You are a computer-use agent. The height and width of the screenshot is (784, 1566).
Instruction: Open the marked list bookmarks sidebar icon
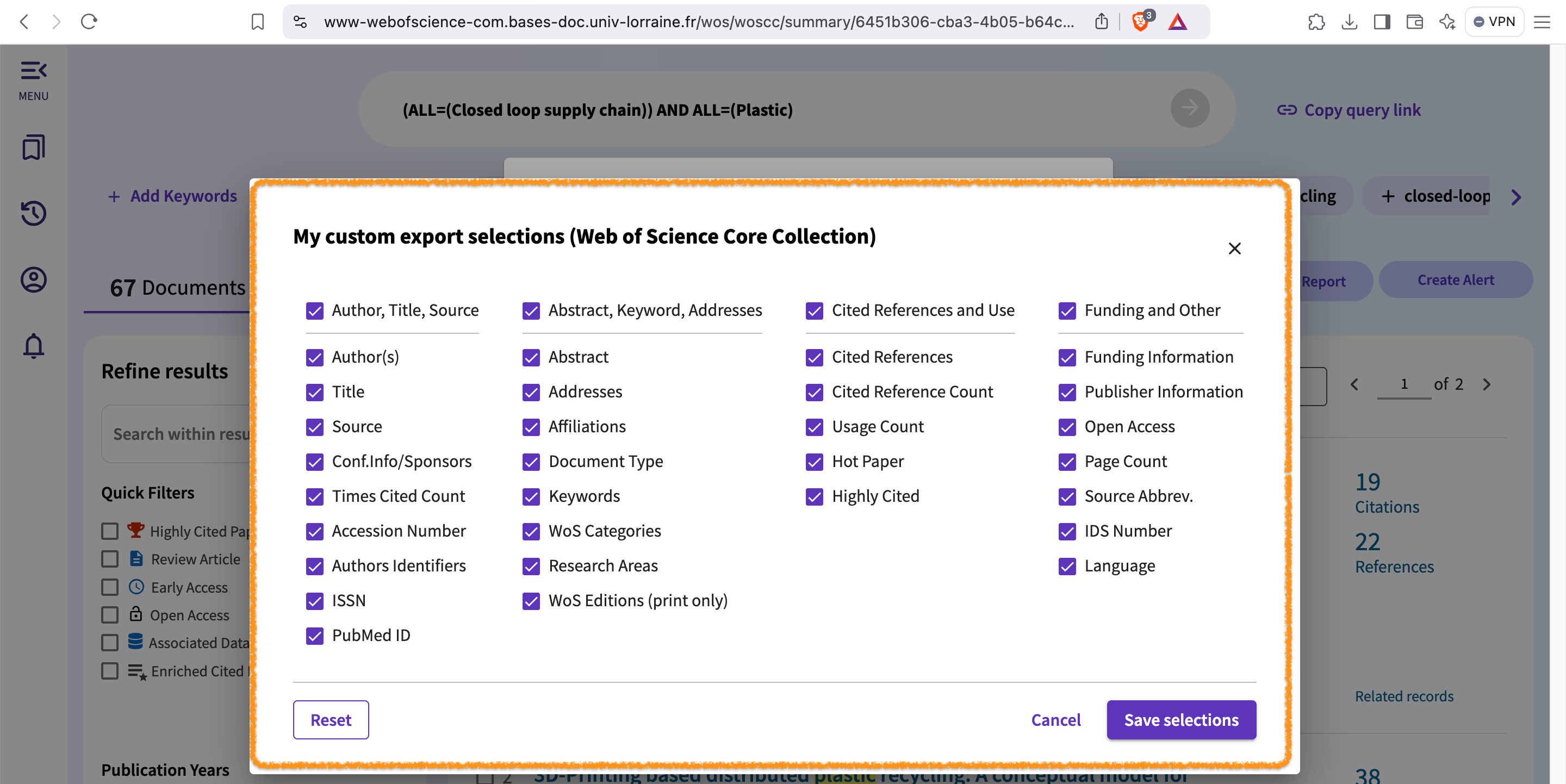click(33, 148)
